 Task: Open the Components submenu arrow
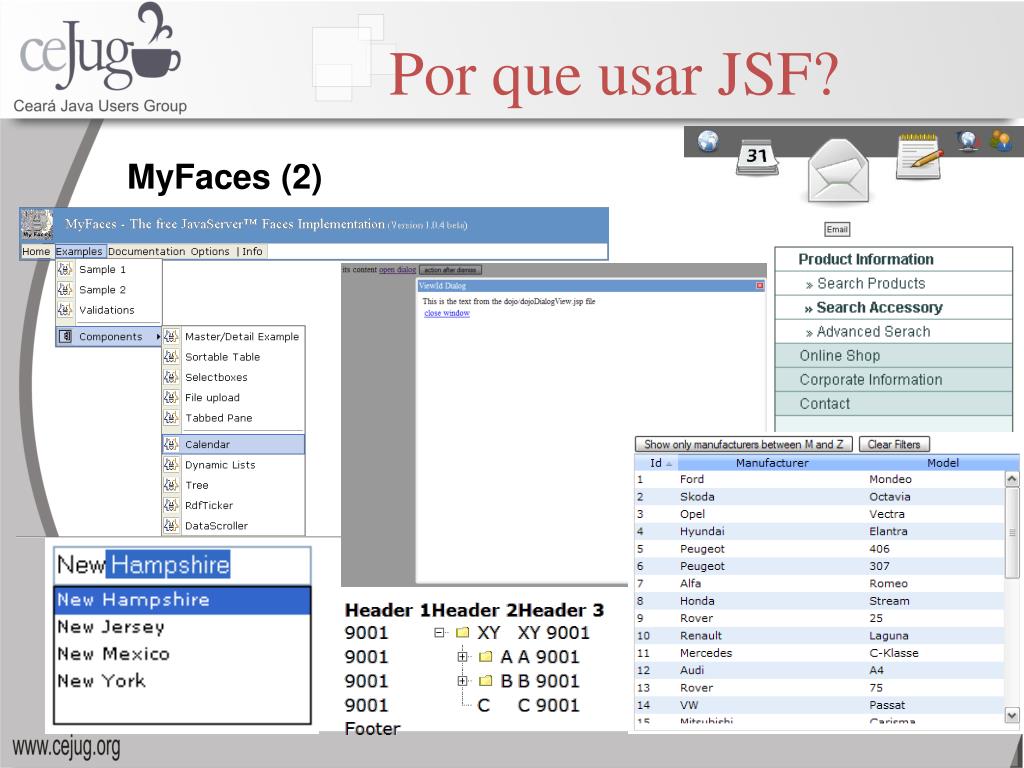[158, 336]
